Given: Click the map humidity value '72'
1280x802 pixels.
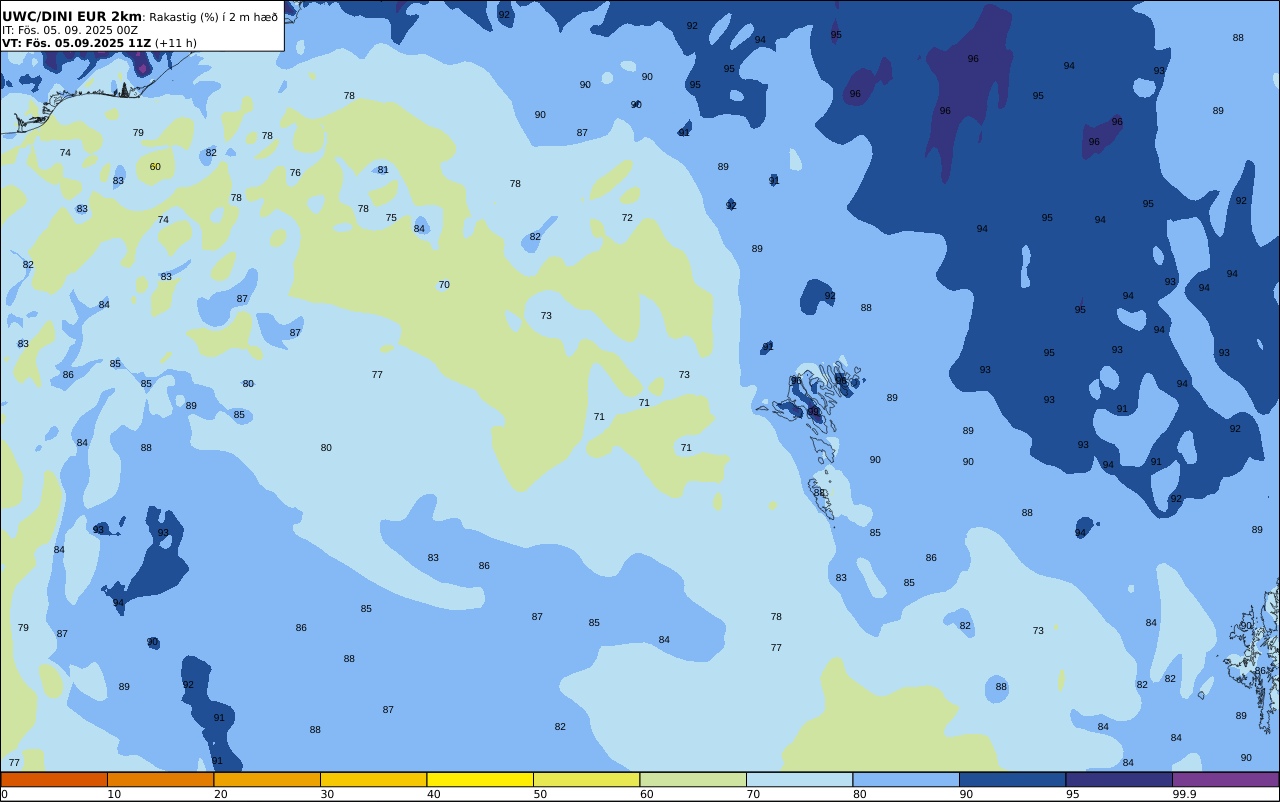Looking at the screenshot, I should pos(627,218).
